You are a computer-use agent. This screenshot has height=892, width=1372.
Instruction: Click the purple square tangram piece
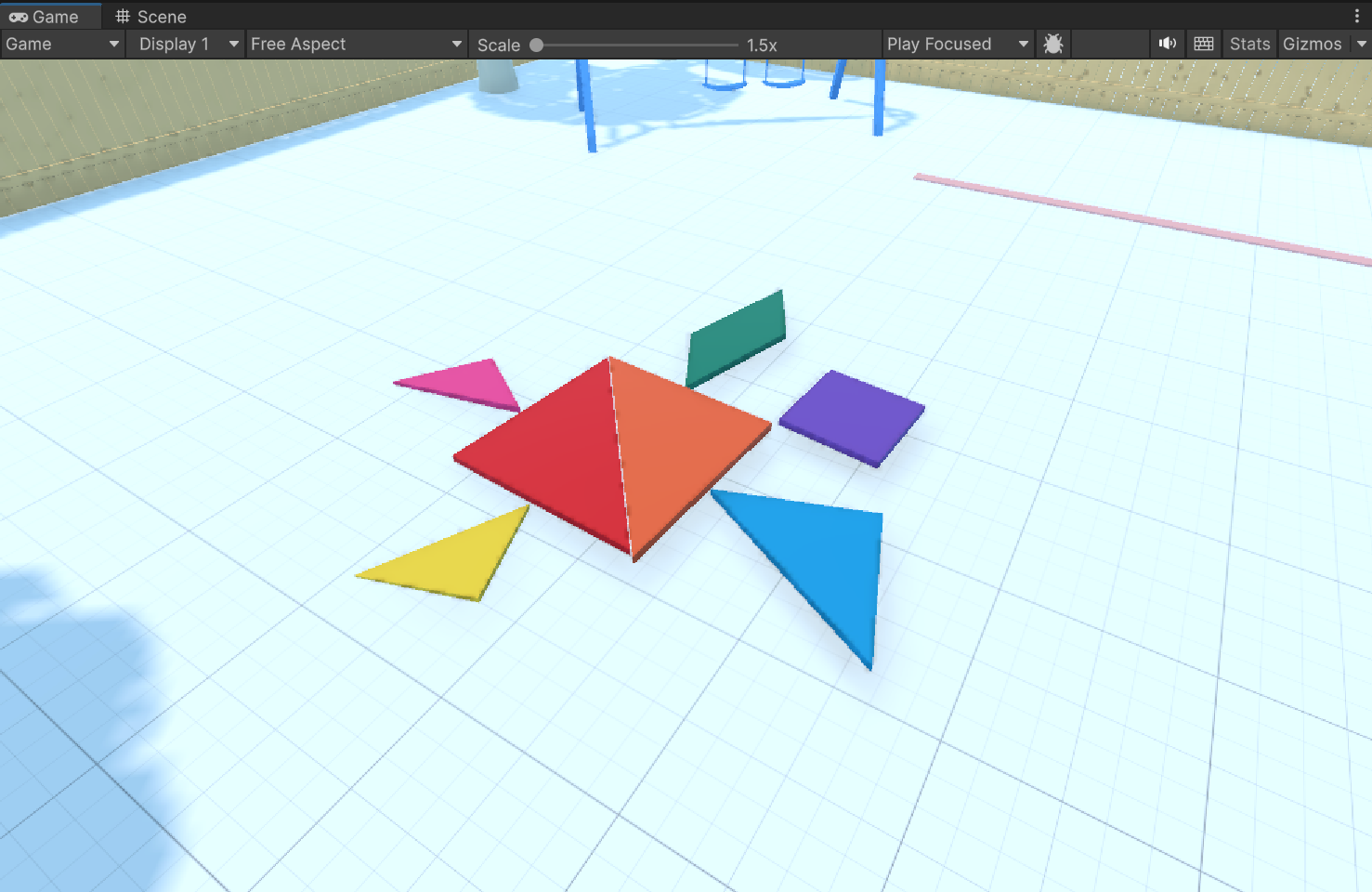tap(852, 416)
